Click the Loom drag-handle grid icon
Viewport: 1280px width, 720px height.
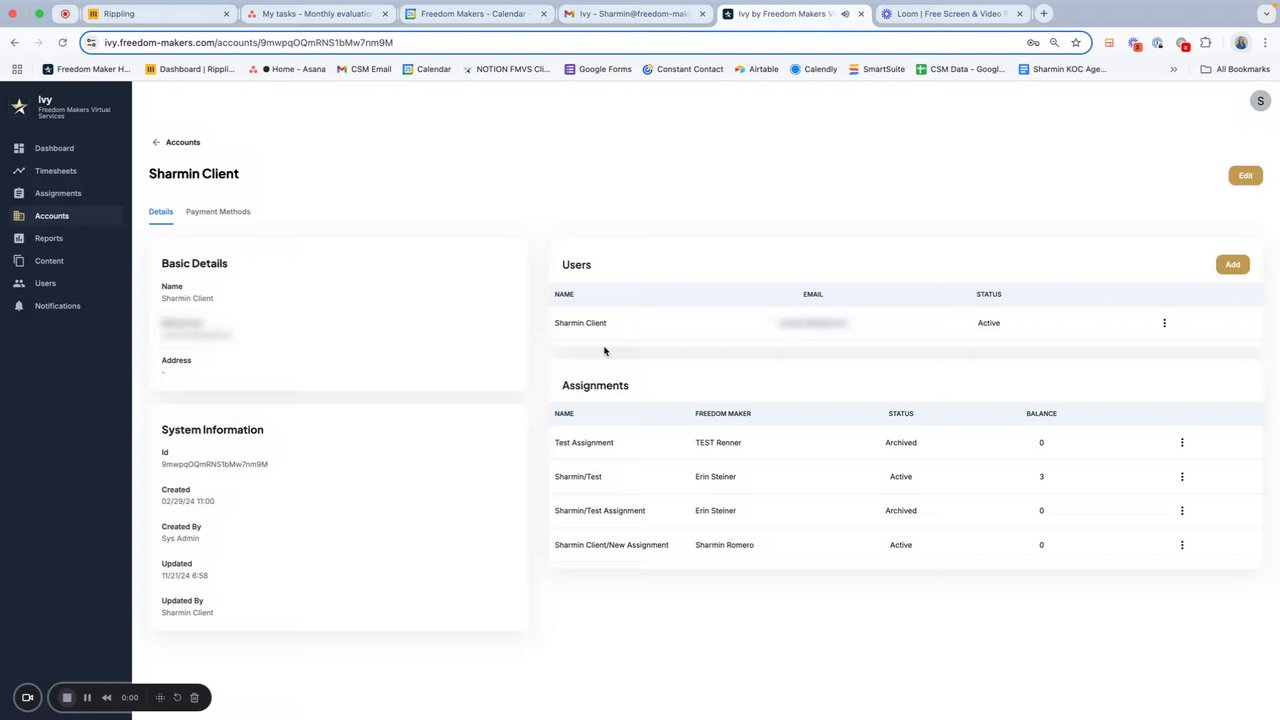(160, 698)
